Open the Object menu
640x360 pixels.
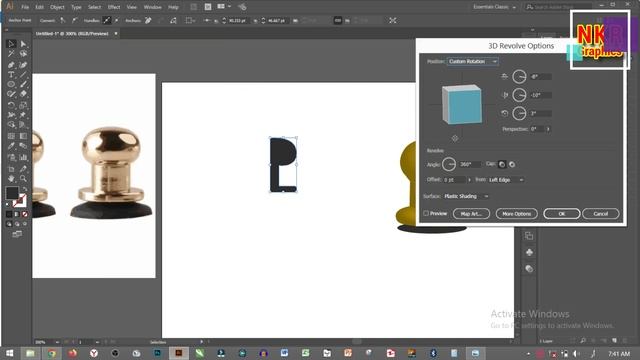click(57, 7)
